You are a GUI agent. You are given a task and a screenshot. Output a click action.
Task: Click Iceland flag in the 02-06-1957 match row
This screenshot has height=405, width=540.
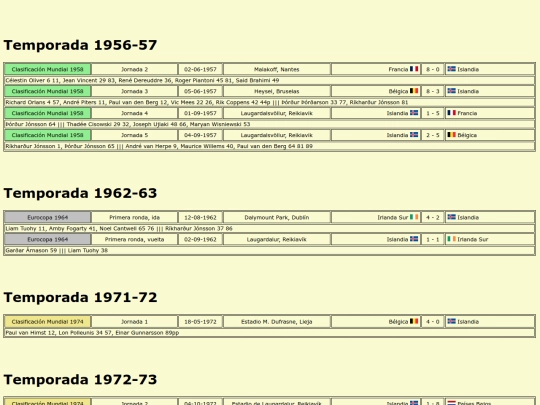click(x=451, y=69)
